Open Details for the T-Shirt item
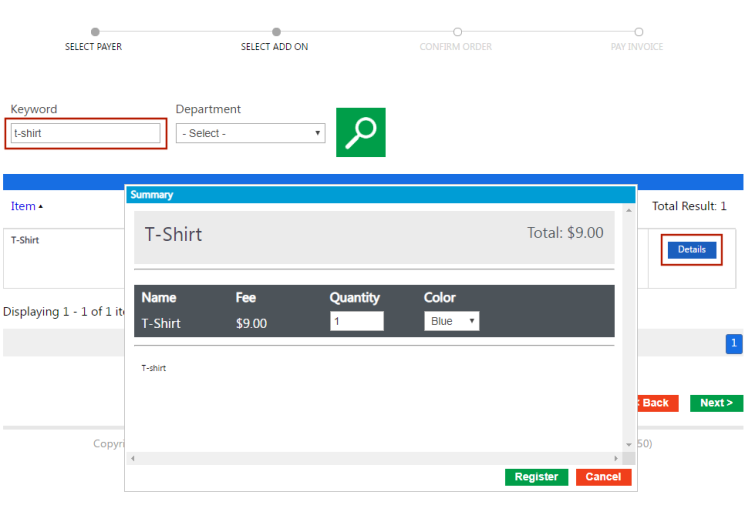The height and width of the screenshot is (505, 745). [x=691, y=250]
